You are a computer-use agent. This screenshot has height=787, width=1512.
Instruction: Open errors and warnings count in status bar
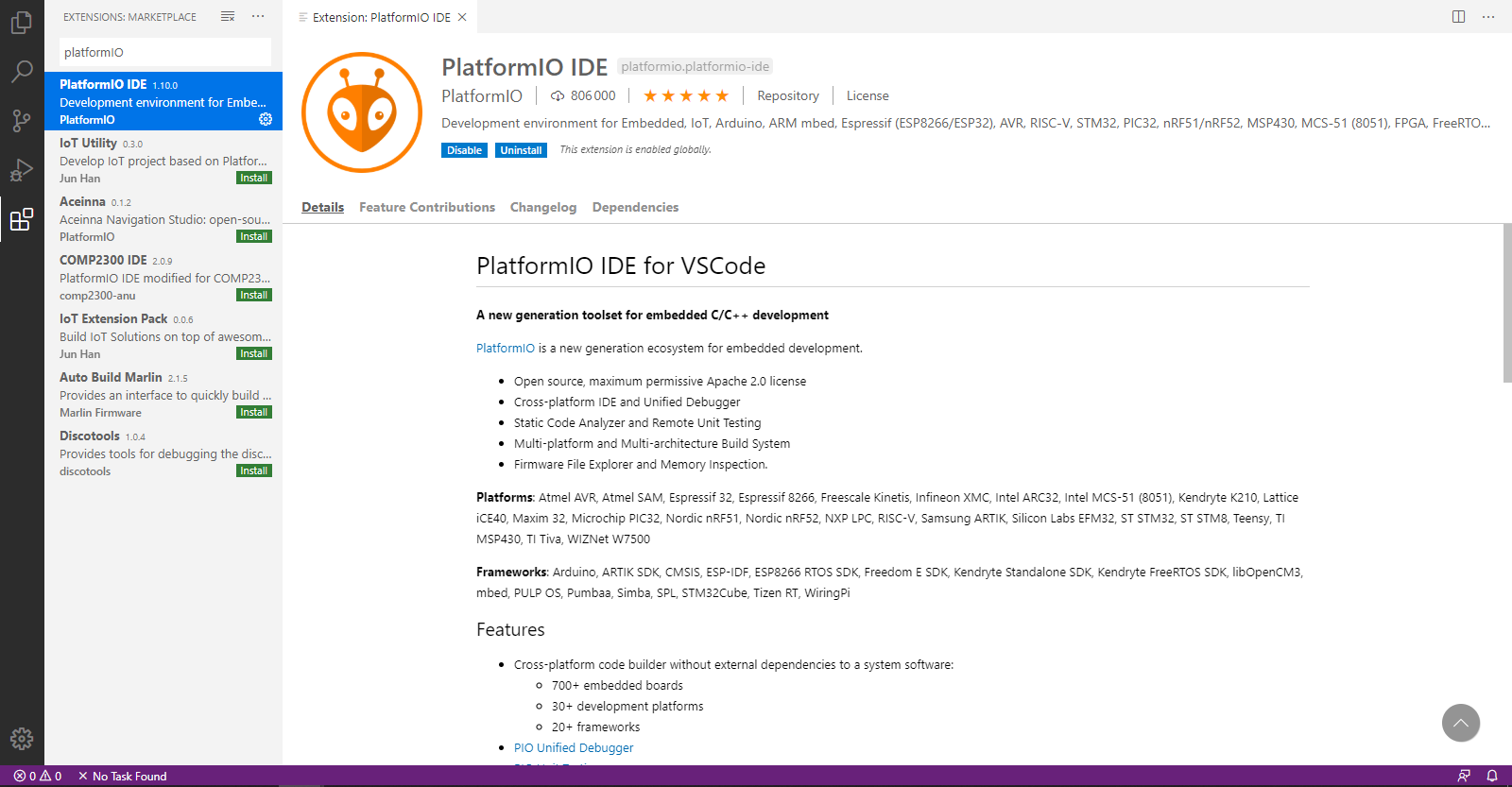(38, 776)
